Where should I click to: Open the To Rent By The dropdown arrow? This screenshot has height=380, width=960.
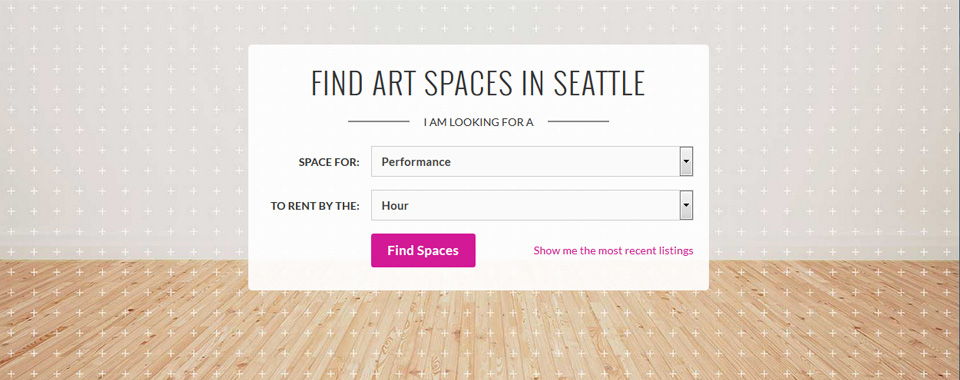click(686, 205)
